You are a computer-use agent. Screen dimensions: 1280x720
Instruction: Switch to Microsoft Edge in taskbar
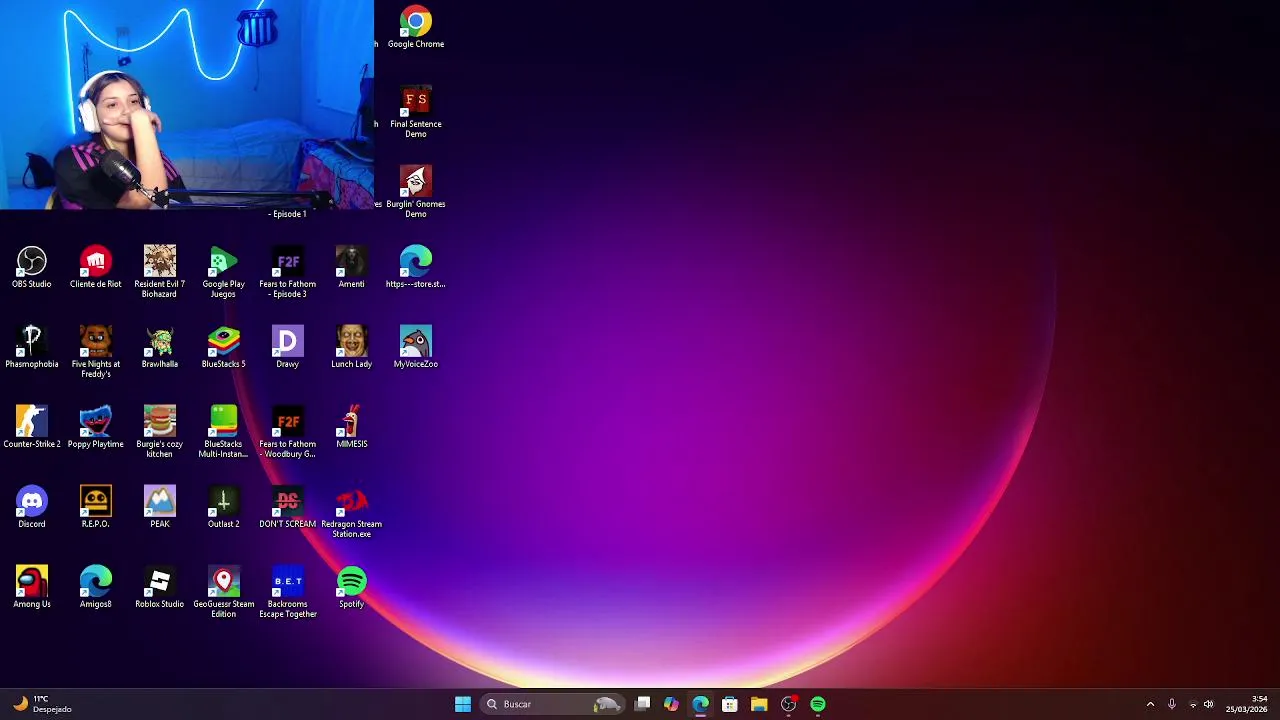click(700, 704)
